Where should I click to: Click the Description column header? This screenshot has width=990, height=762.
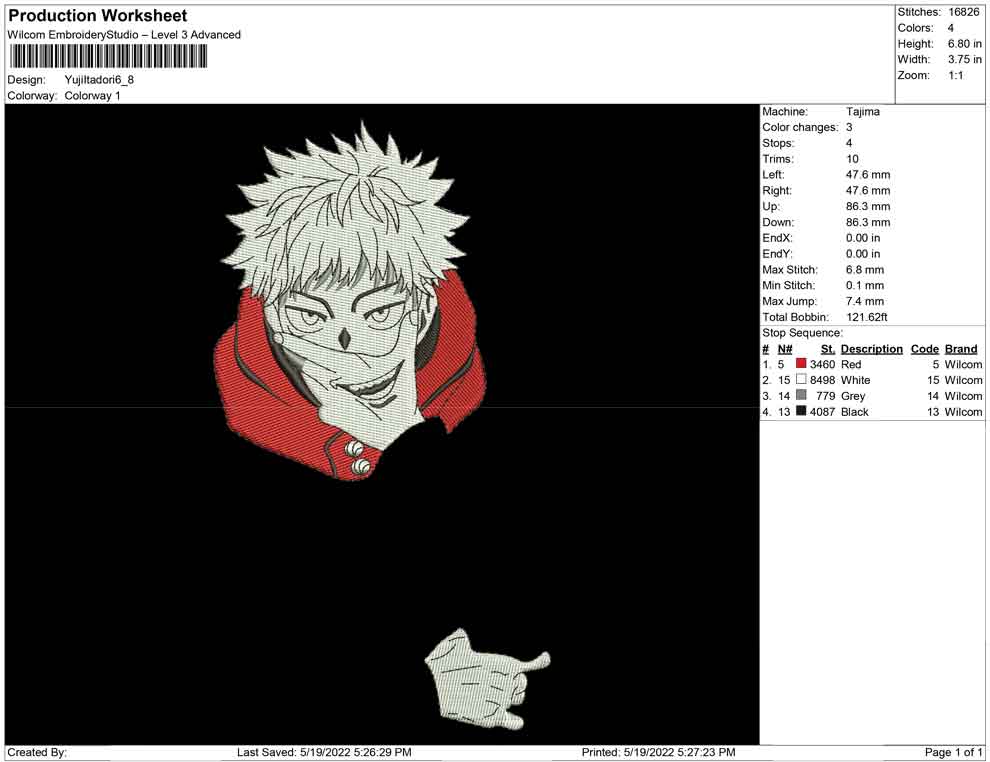(x=871, y=349)
